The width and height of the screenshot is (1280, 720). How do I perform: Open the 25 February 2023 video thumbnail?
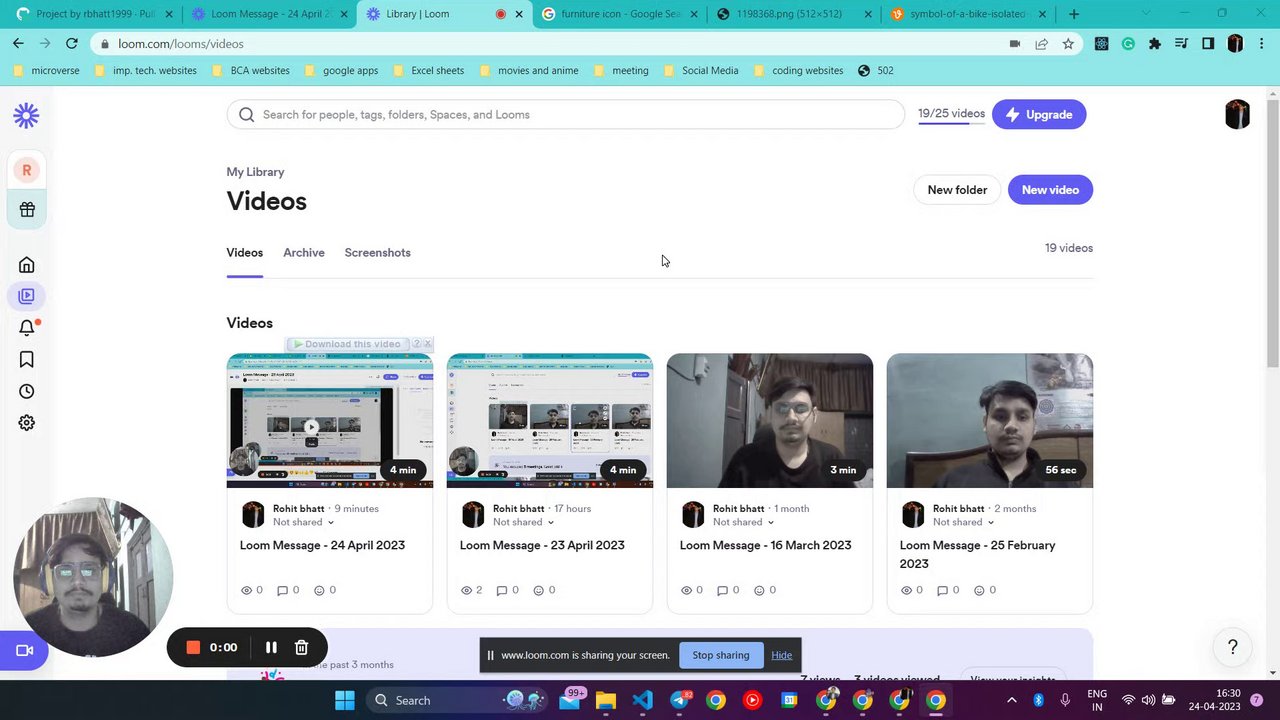990,421
